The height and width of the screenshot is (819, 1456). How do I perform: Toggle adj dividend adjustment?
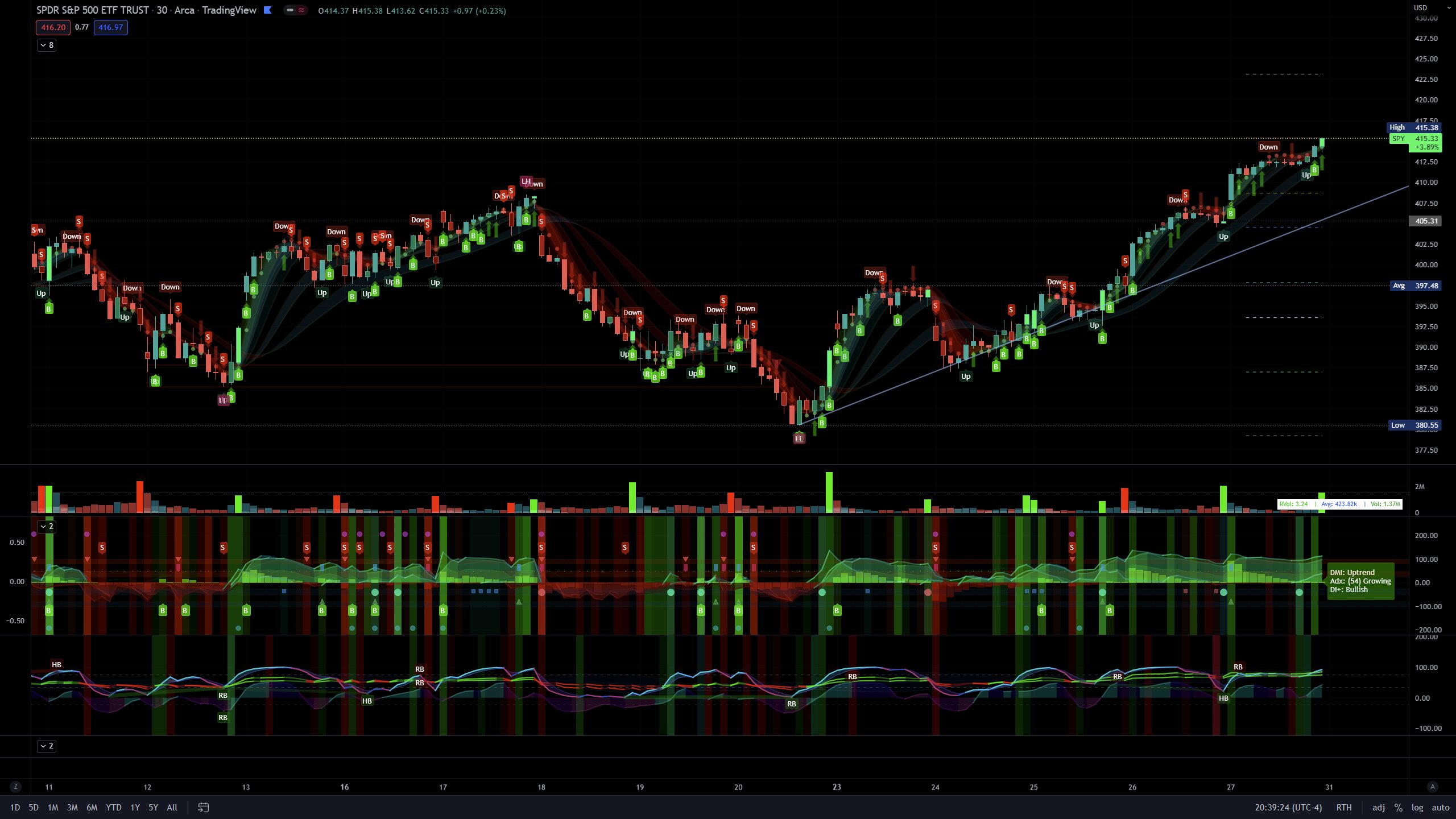pyautogui.click(x=1379, y=808)
